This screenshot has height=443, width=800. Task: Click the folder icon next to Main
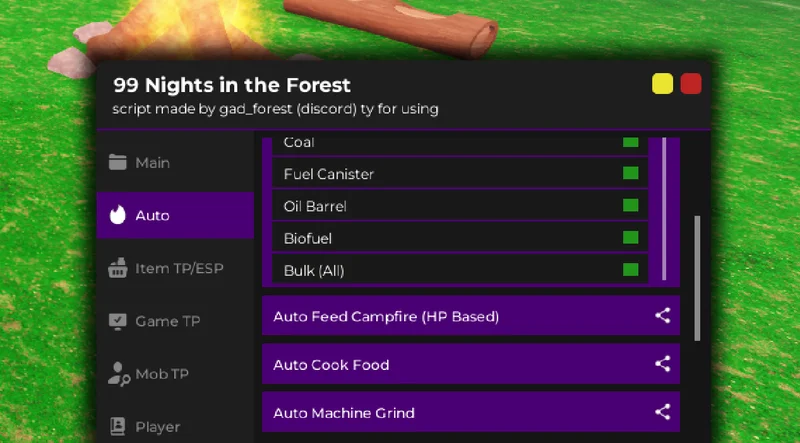coord(117,162)
